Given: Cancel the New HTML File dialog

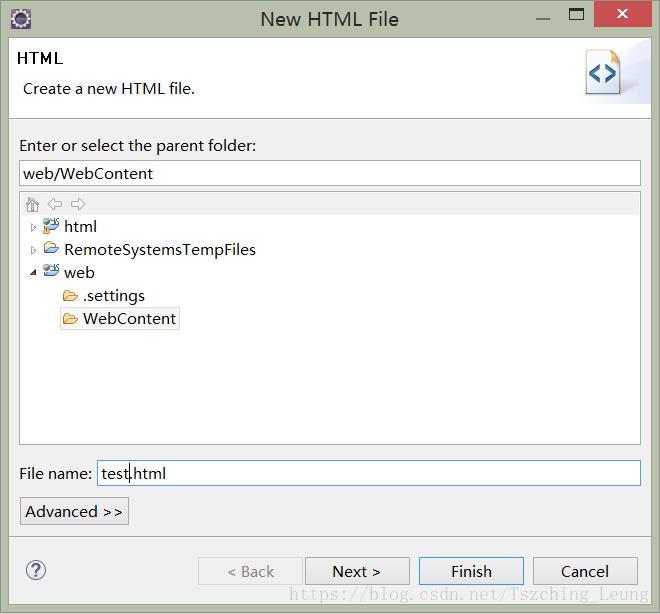Looking at the screenshot, I should [585, 571].
